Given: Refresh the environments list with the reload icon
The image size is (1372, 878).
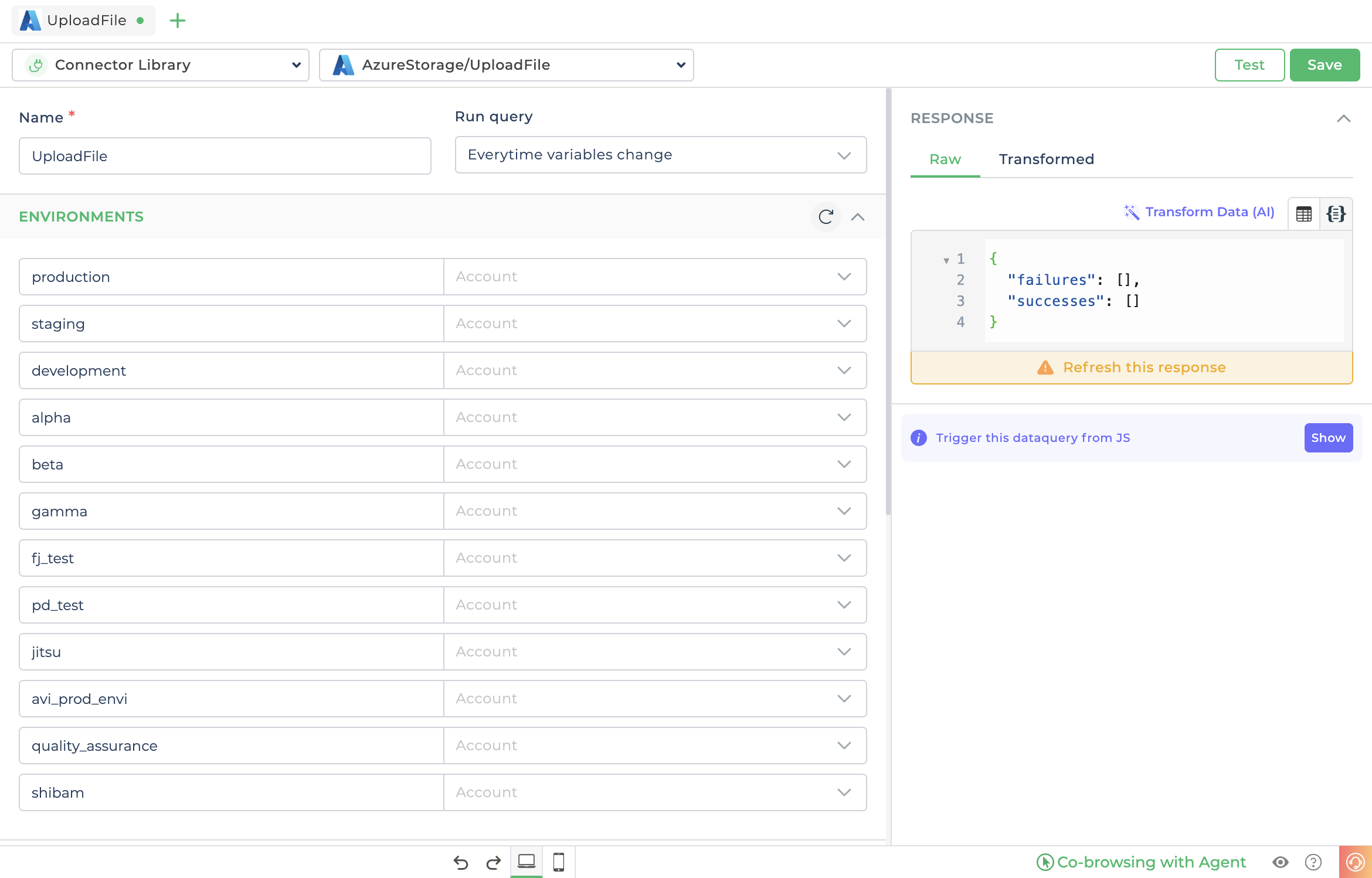Looking at the screenshot, I should (826, 217).
